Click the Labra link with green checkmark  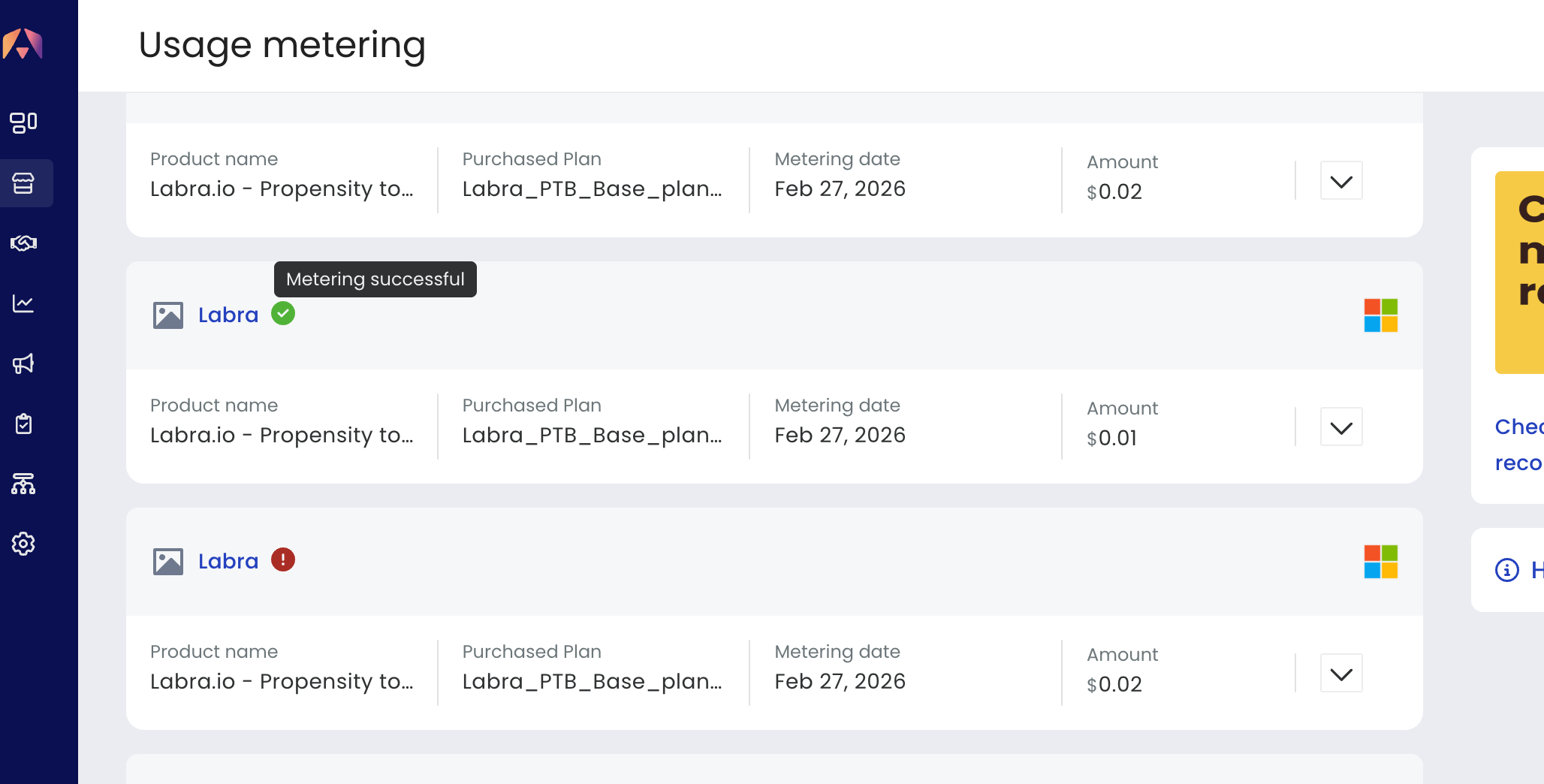pyautogui.click(x=228, y=315)
